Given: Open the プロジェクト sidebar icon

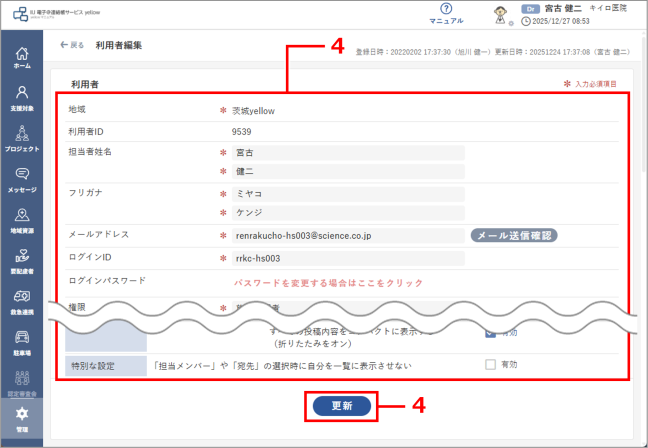Looking at the screenshot, I should 21,136.
